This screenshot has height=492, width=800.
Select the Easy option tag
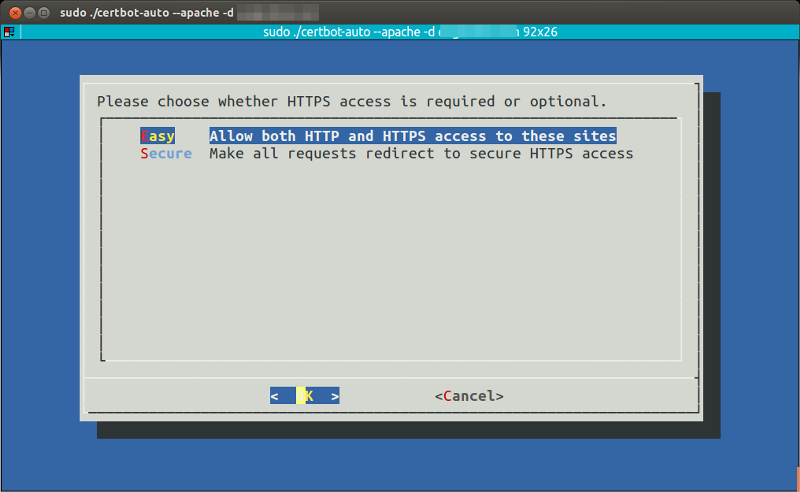[158, 136]
